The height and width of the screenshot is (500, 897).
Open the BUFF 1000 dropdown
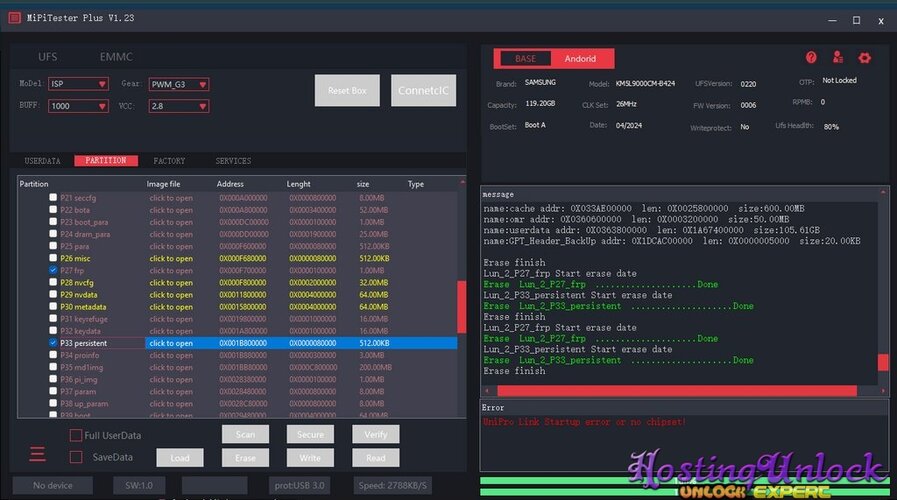click(78, 106)
